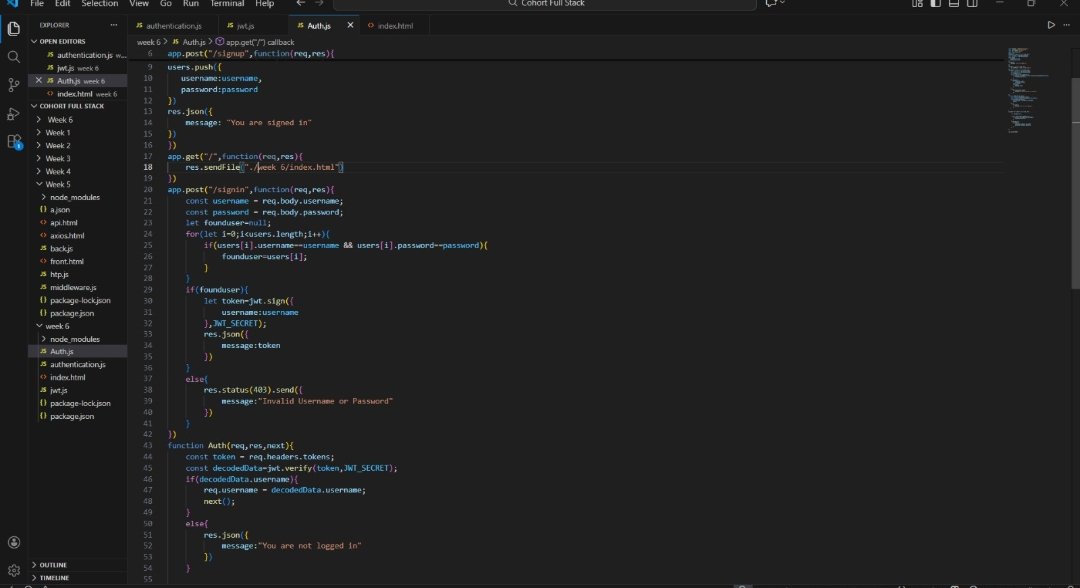The width and height of the screenshot is (1080, 588).
Task: Open the Search view in activity bar
Action: [x=13, y=57]
